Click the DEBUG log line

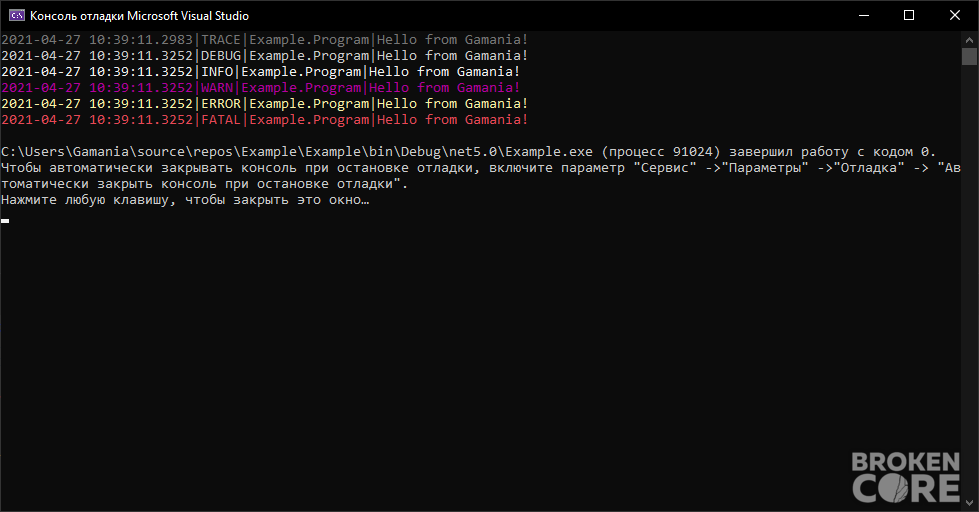[x=265, y=56]
